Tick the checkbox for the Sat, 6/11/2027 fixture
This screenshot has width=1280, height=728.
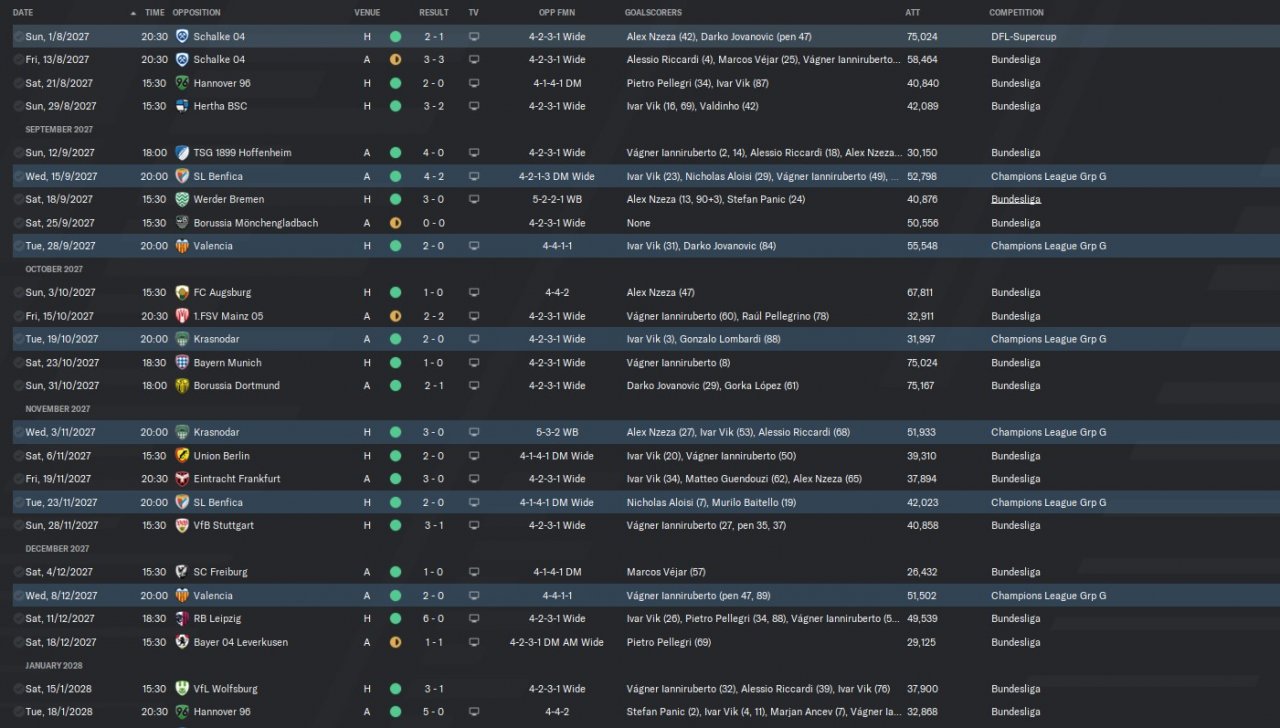[19, 456]
